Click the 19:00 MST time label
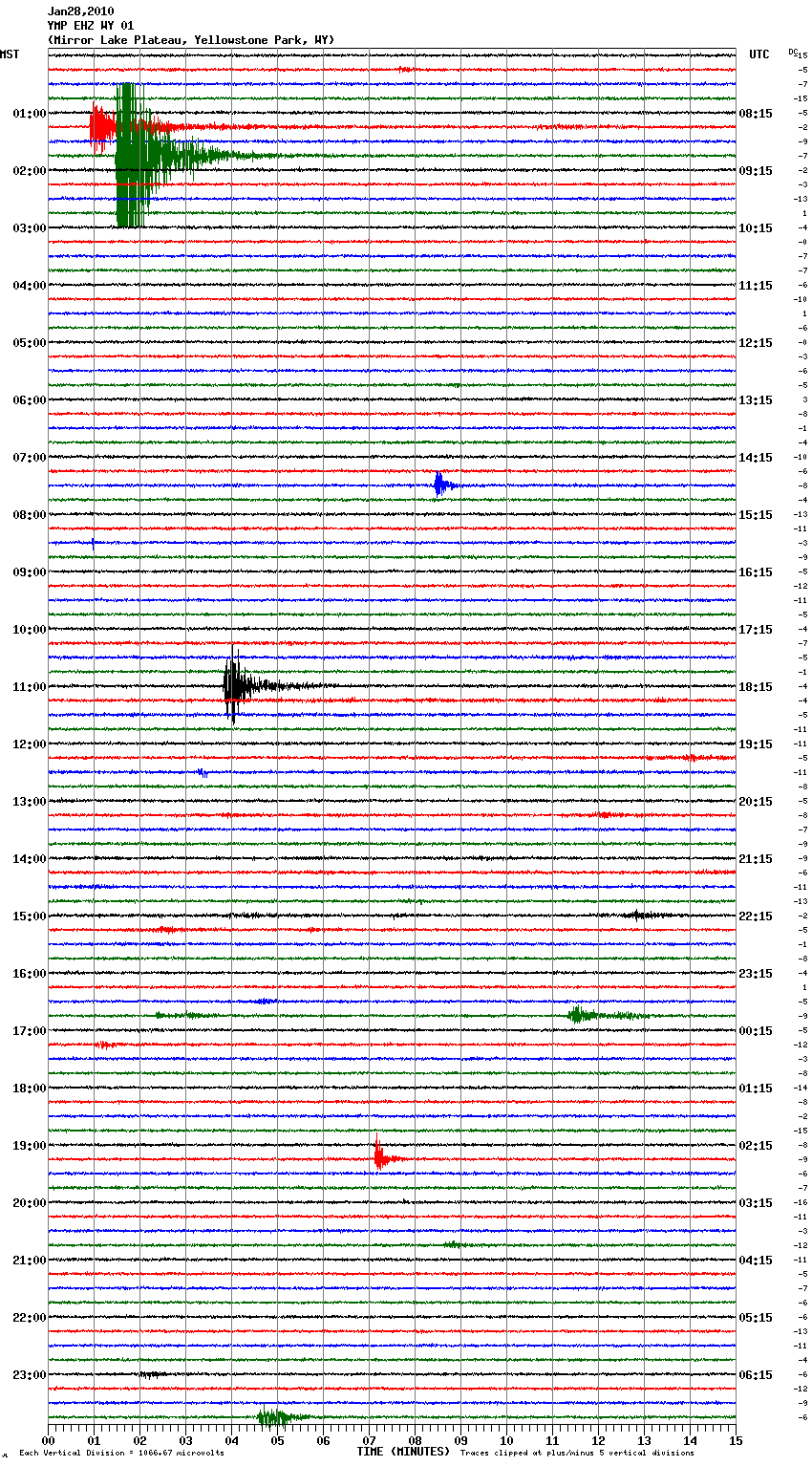812x1466 pixels. (30, 1146)
